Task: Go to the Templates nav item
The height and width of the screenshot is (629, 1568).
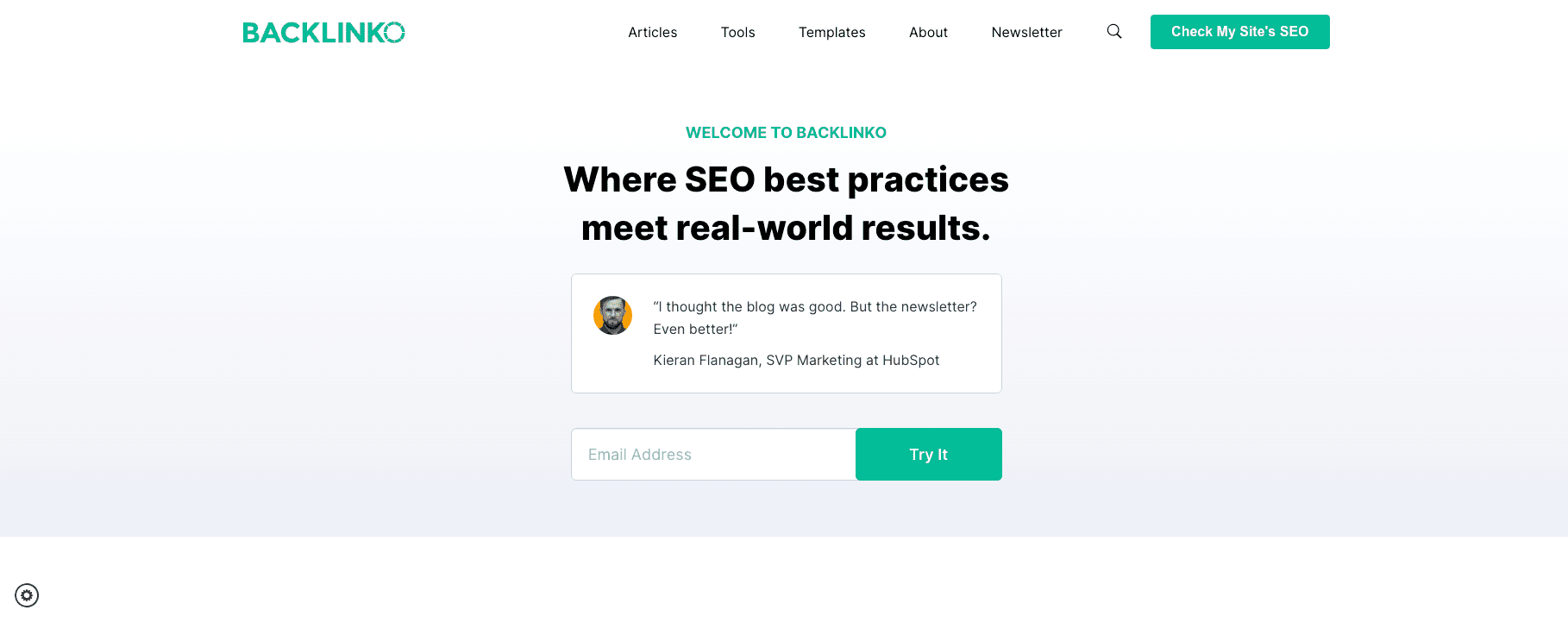Action: [x=831, y=33]
